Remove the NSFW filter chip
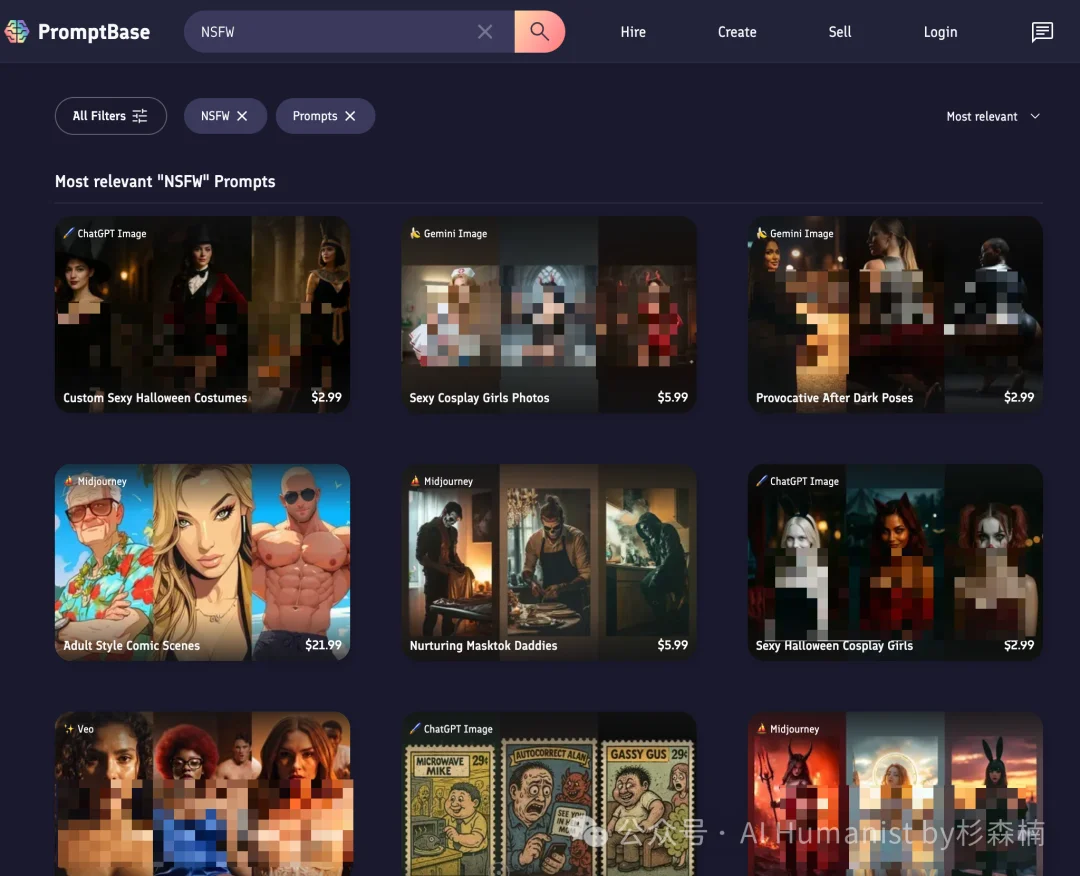The width and height of the screenshot is (1080, 876). pos(242,116)
